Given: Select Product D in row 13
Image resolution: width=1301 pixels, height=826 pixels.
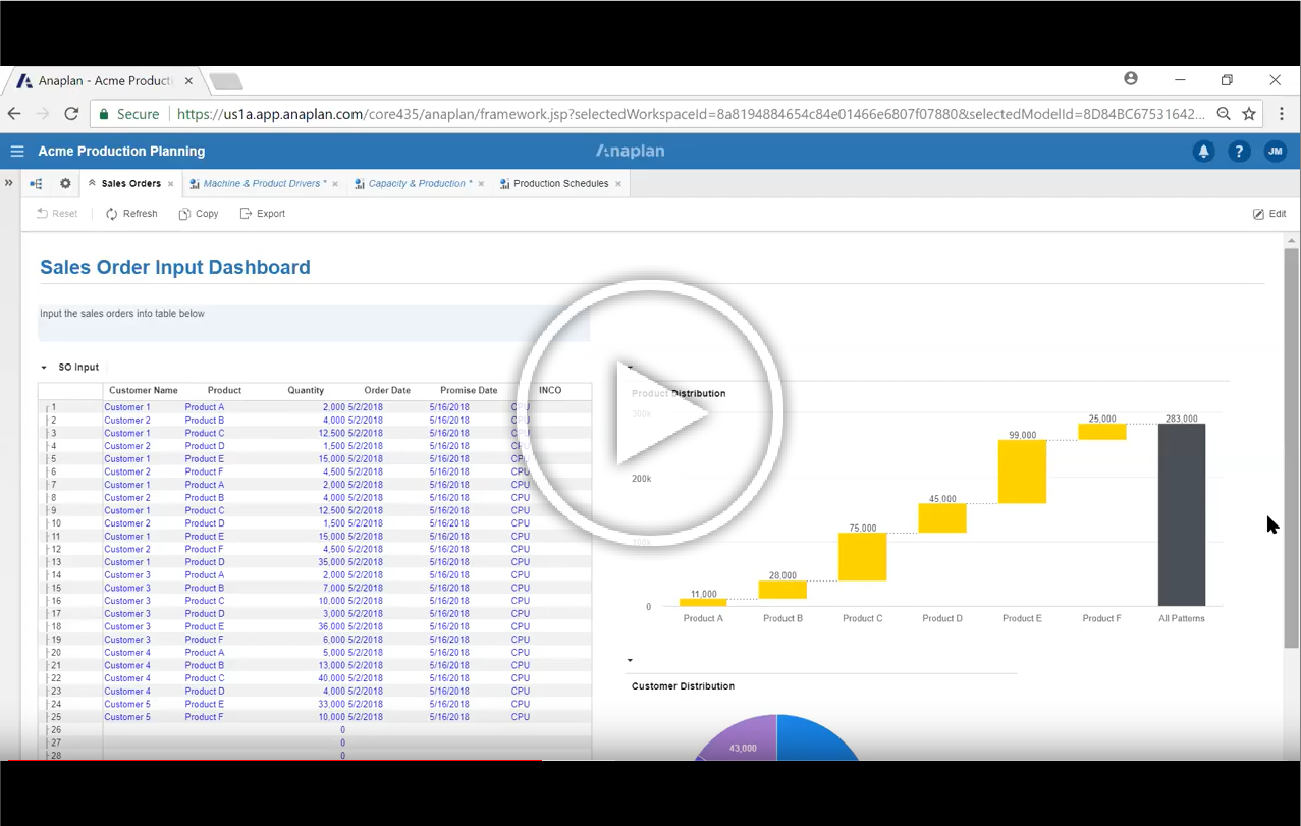Looking at the screenshot, I should pos(204,562).
